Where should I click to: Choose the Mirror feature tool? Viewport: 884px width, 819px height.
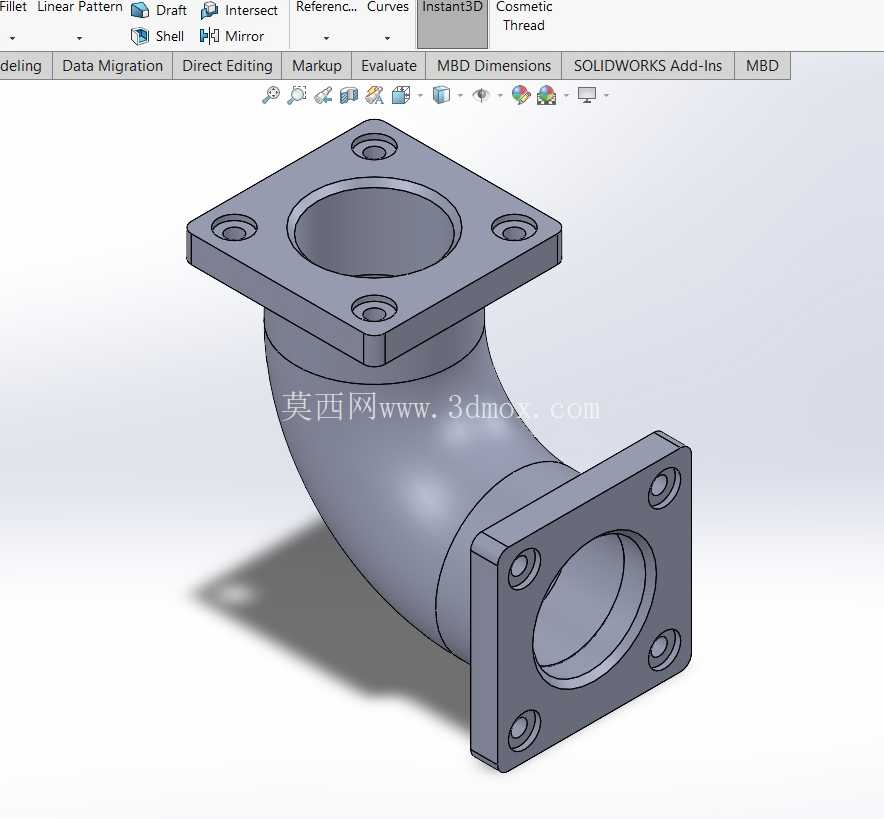pyautogui.click(x=232, y=36)
